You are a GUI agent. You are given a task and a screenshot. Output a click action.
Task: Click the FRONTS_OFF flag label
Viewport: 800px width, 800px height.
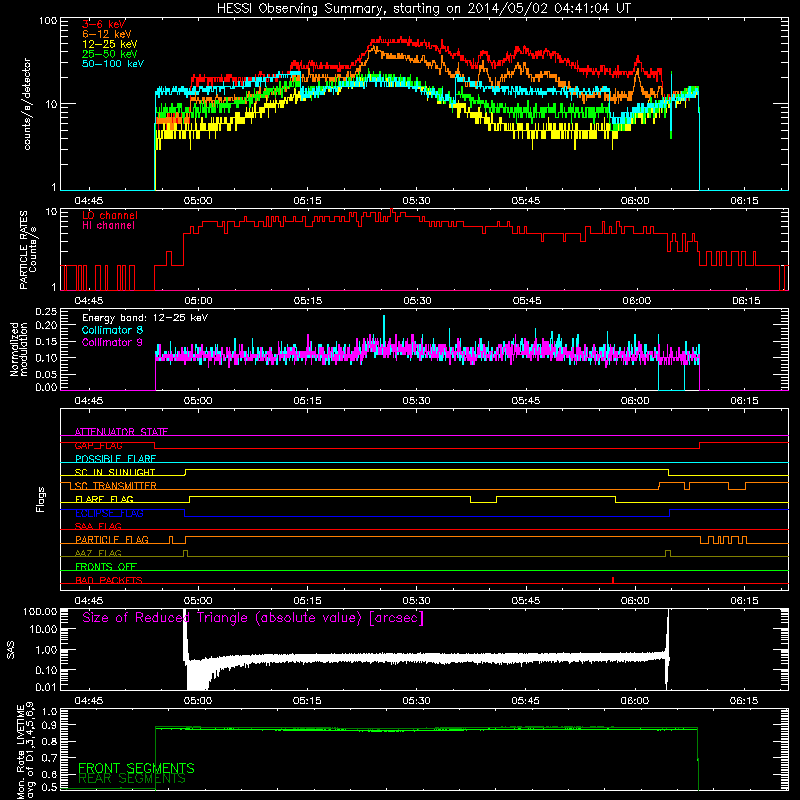click(106, 566)
